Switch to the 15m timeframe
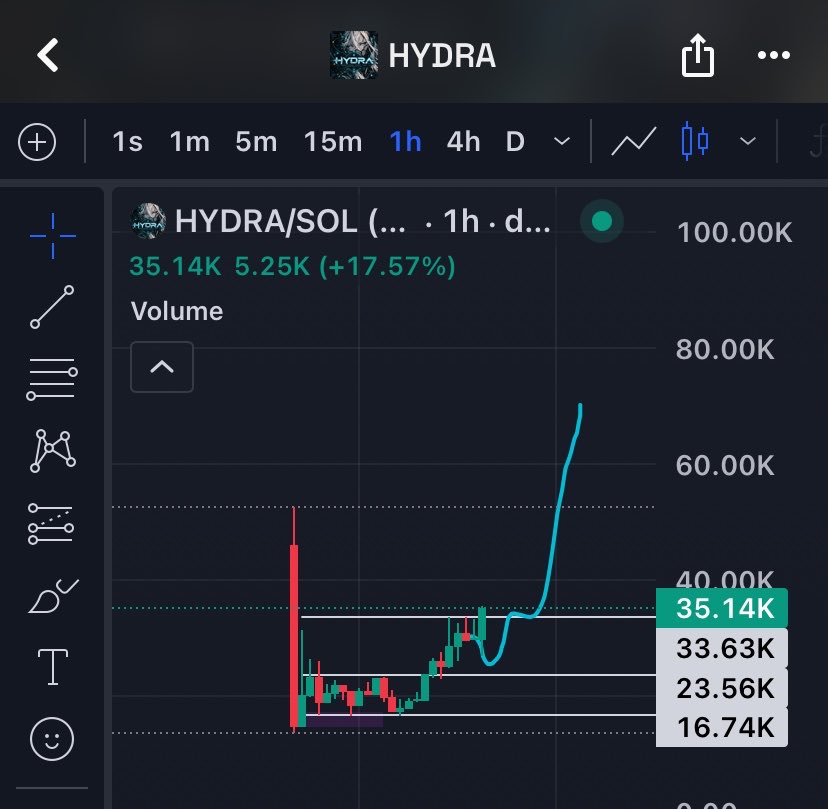This screenshot has width=828, height=809. coord(333,142)
